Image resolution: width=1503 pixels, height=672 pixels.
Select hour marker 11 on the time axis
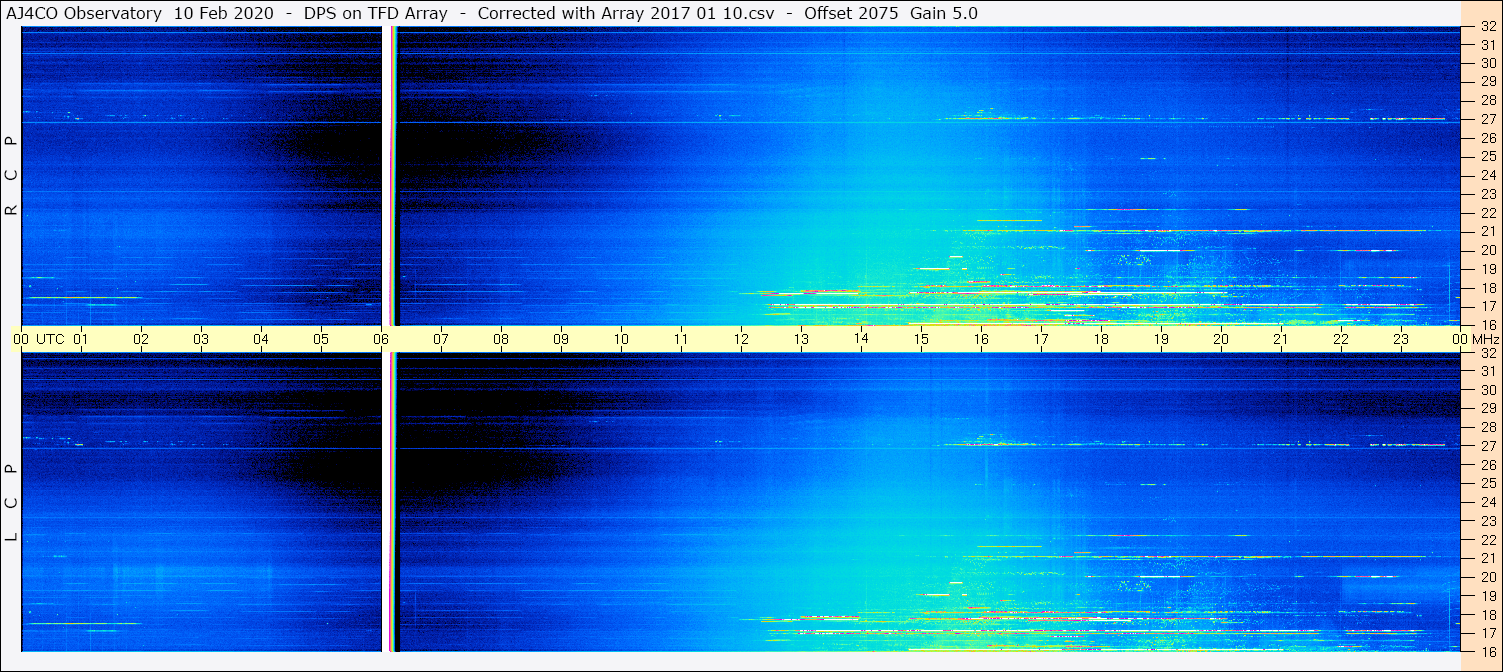681,339
